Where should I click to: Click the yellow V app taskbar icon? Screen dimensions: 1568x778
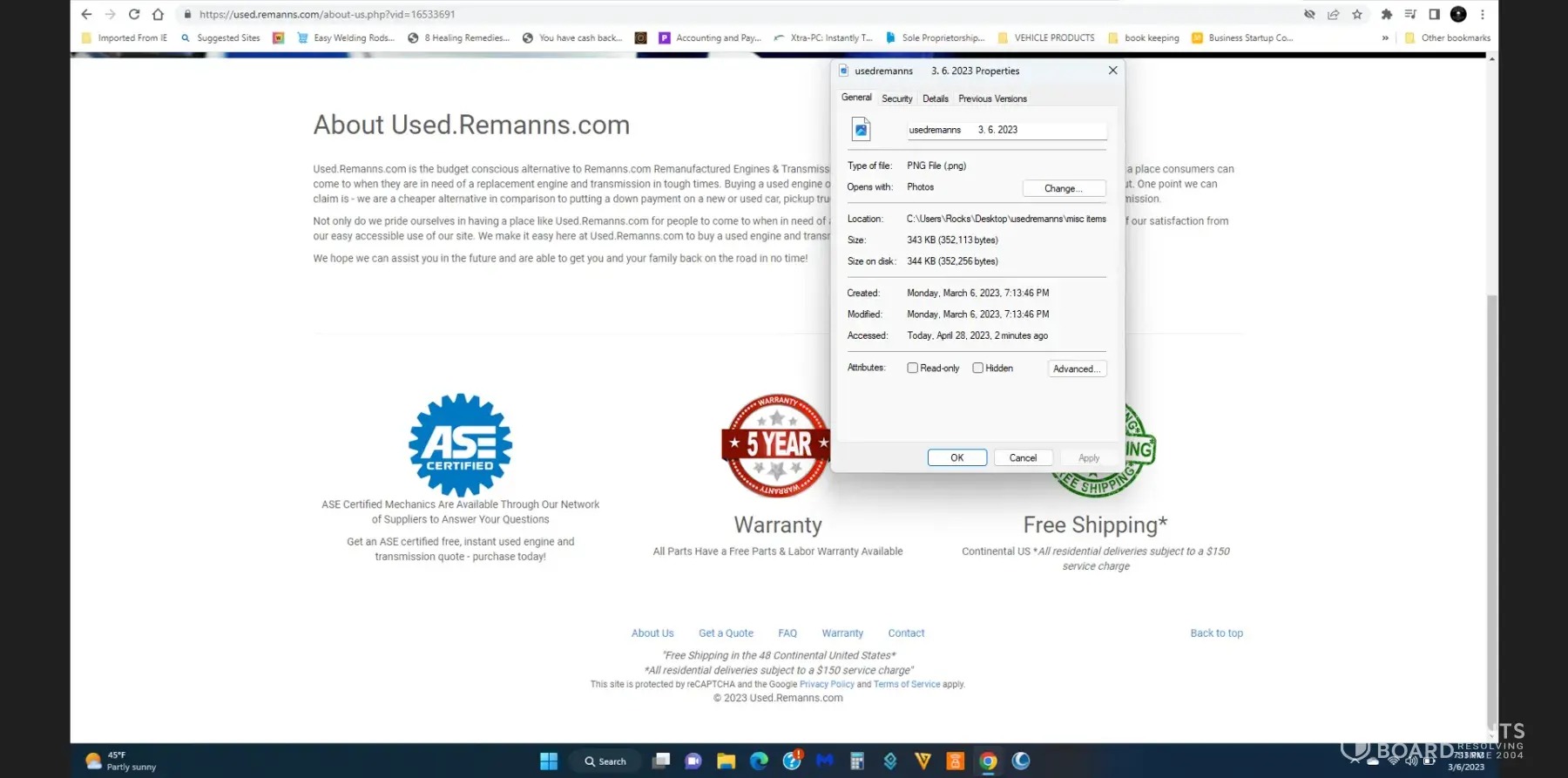click(923, 761)
